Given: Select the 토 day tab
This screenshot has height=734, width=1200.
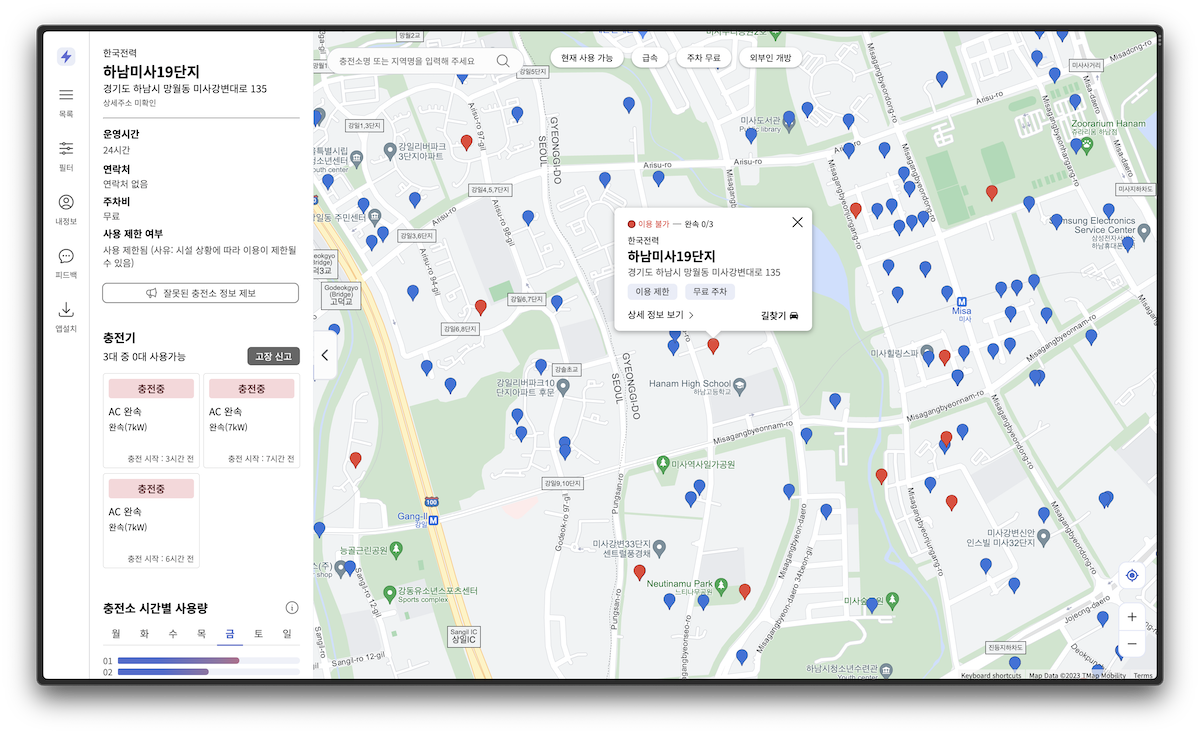Looking at the screenshot, I should click(258, 634).
